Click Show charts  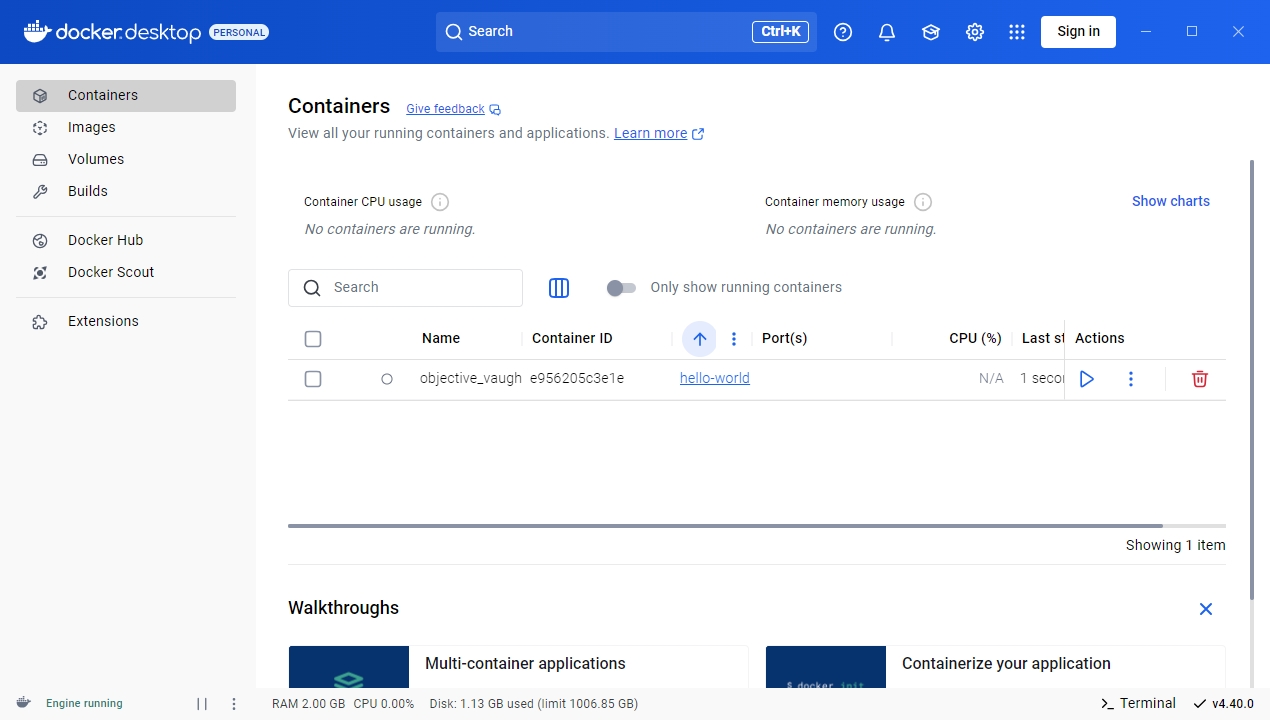coord(1170,202)
